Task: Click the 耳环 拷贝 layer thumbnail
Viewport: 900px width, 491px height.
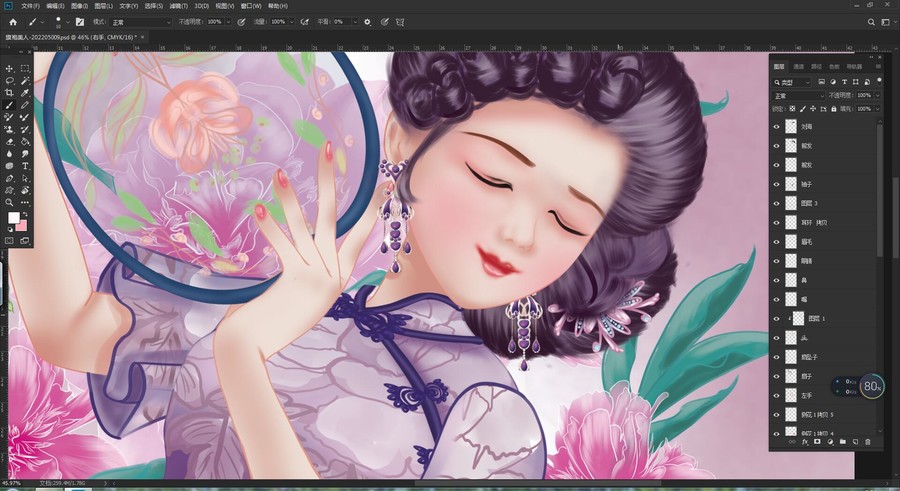Action: [x=791, y=222]
